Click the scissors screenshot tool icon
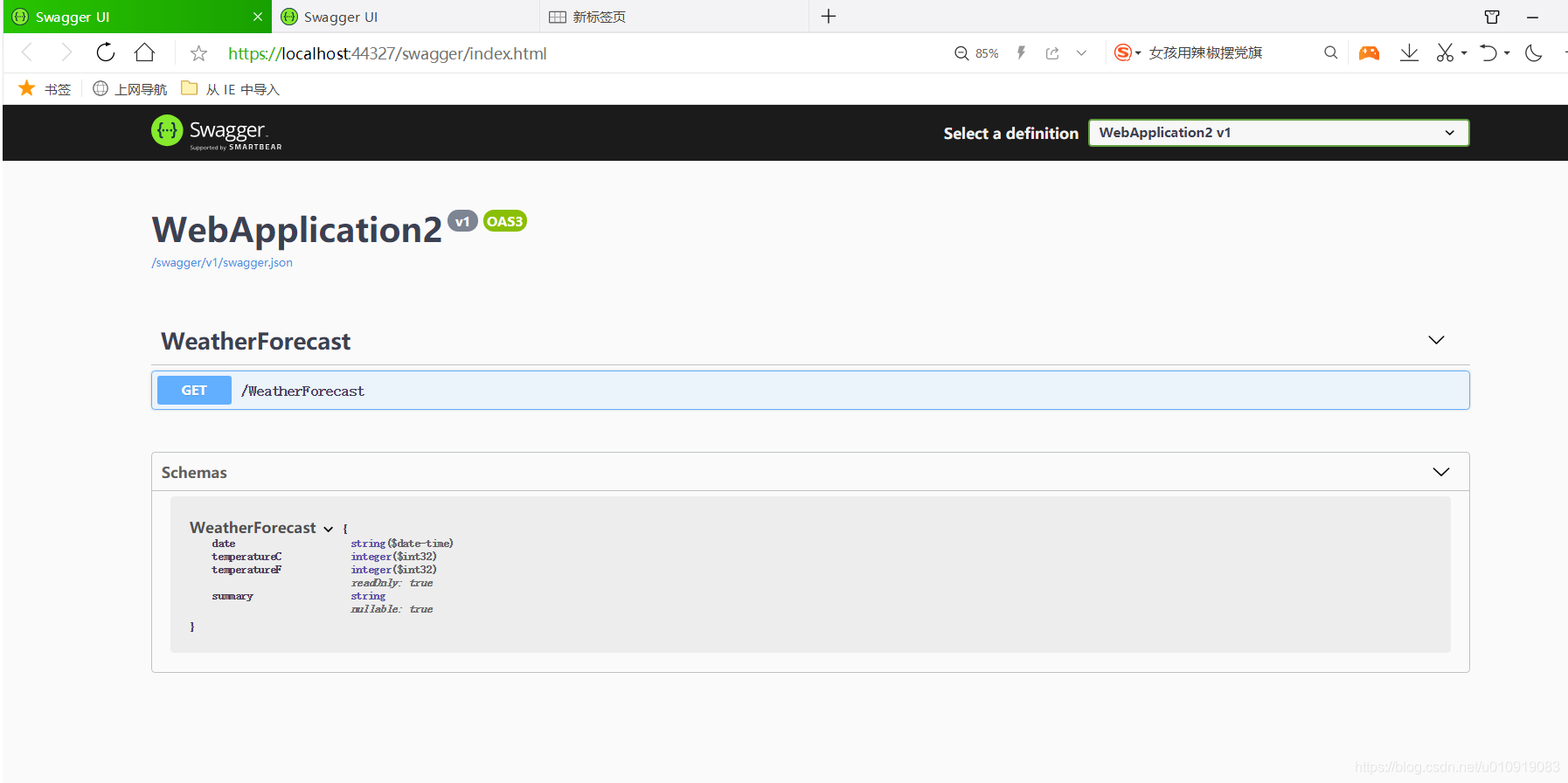Image resolution: width=1568 pixels, height=783 pixels. tap(1445, 53)
